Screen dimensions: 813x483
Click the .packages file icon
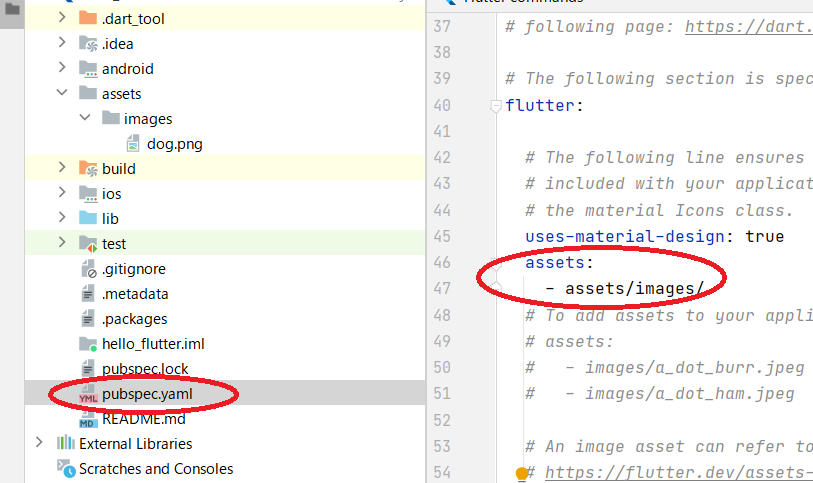(88, 318)
